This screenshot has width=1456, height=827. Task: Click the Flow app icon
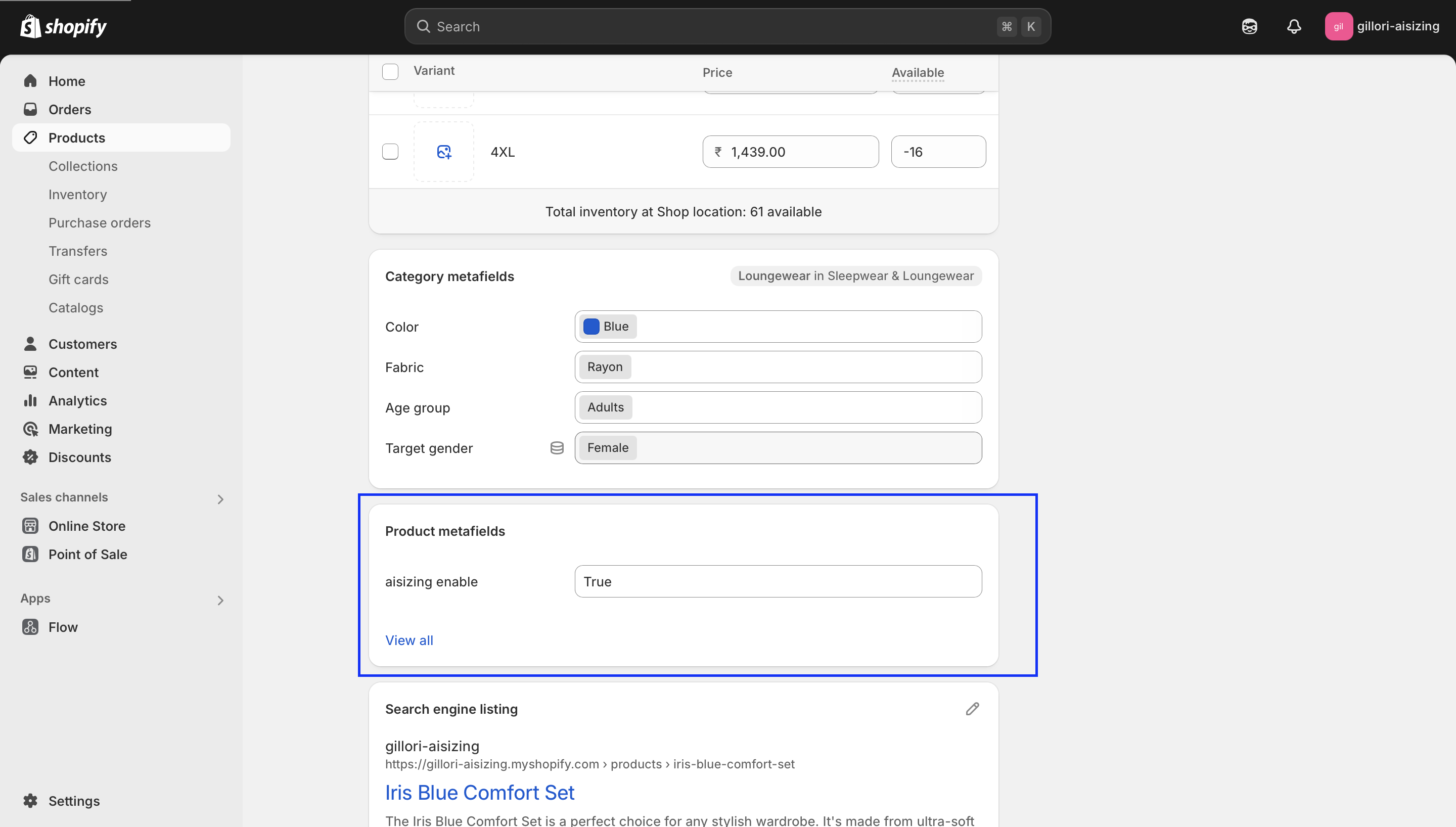[x=30, y=627]
